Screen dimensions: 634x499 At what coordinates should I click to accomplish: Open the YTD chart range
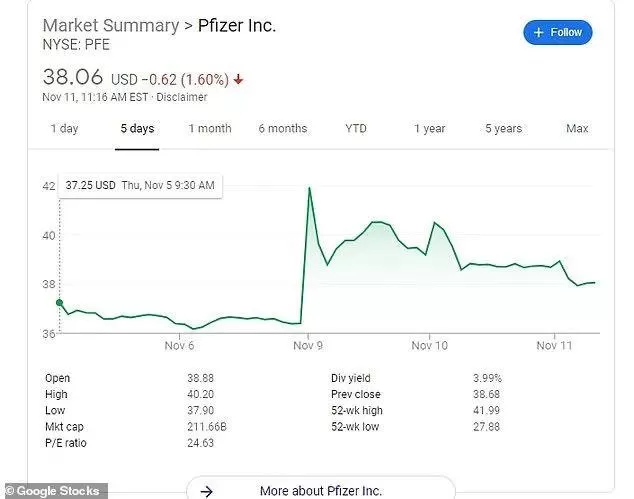coord(356,129)
